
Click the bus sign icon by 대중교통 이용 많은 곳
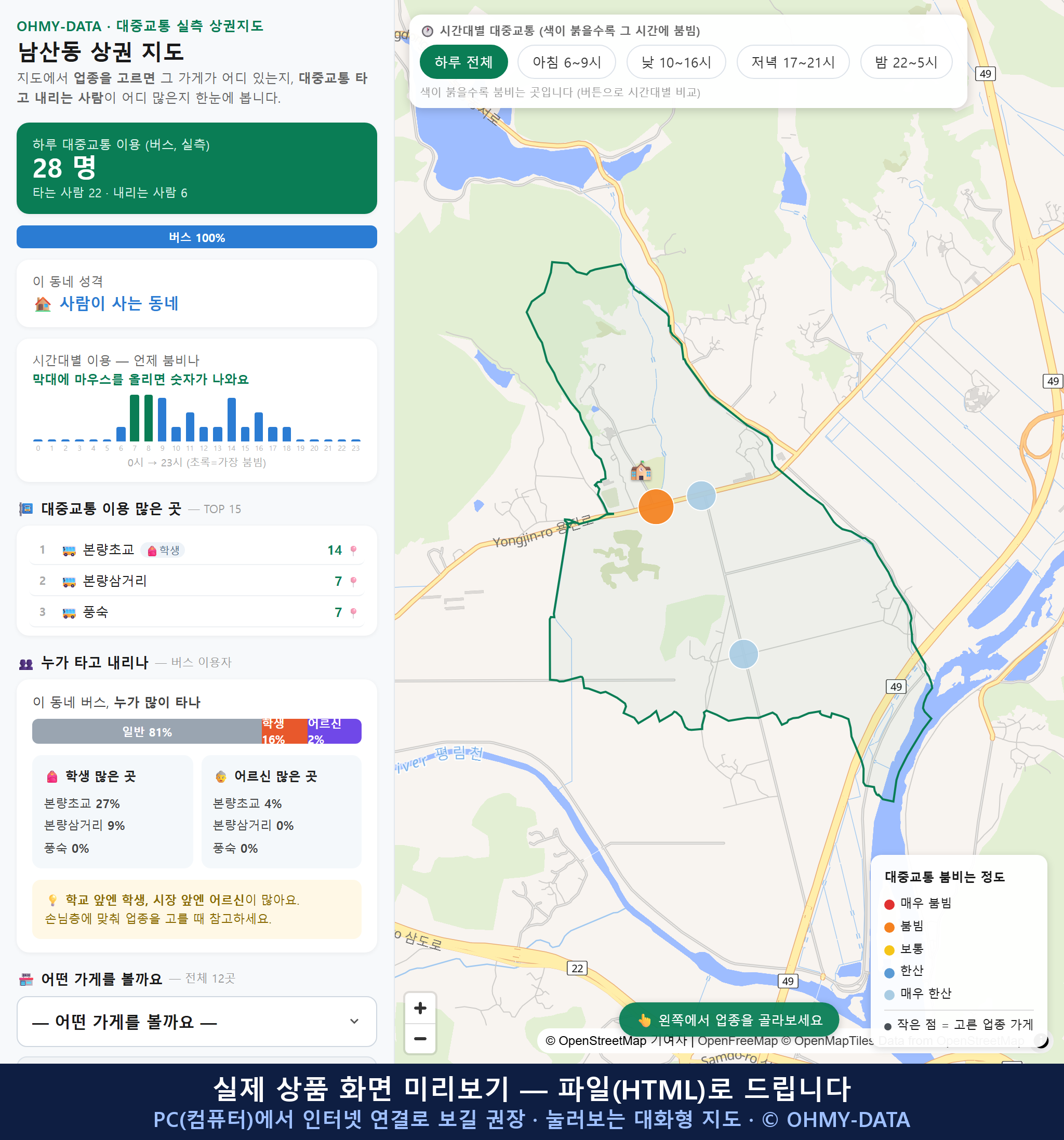(26, 508)
